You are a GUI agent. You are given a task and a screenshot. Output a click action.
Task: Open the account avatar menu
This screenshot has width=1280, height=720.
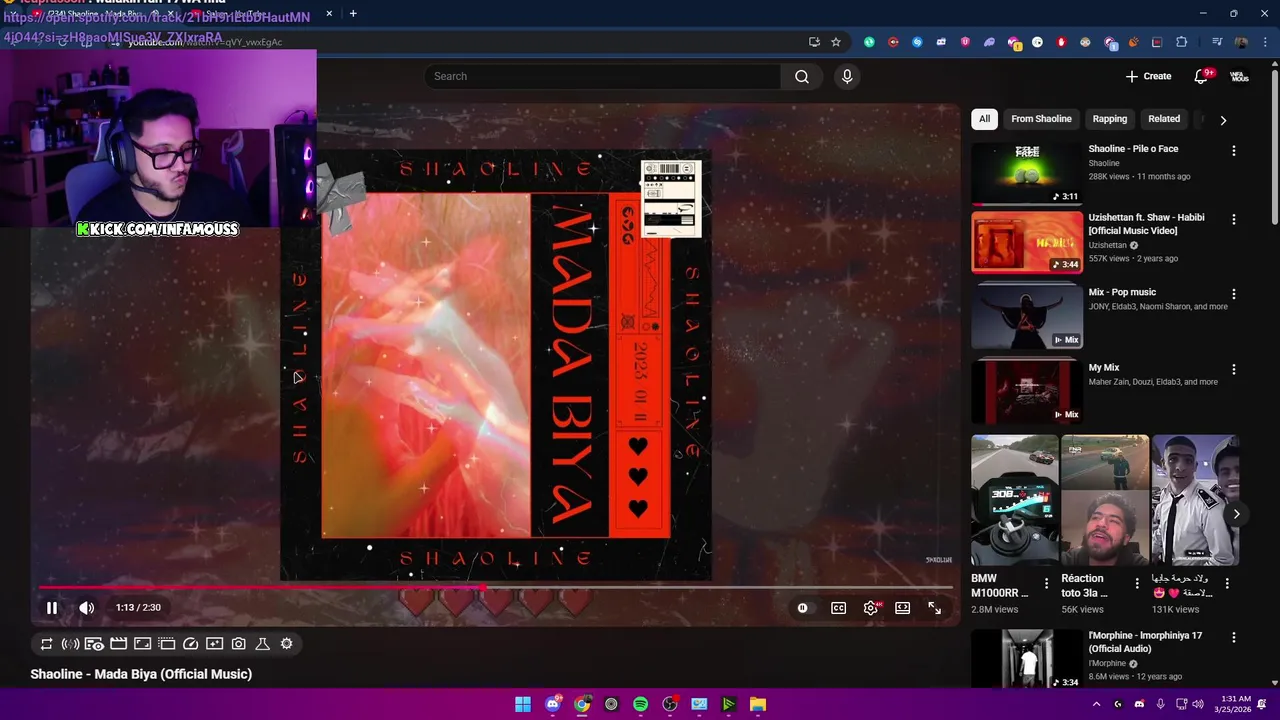[1239, 76]
